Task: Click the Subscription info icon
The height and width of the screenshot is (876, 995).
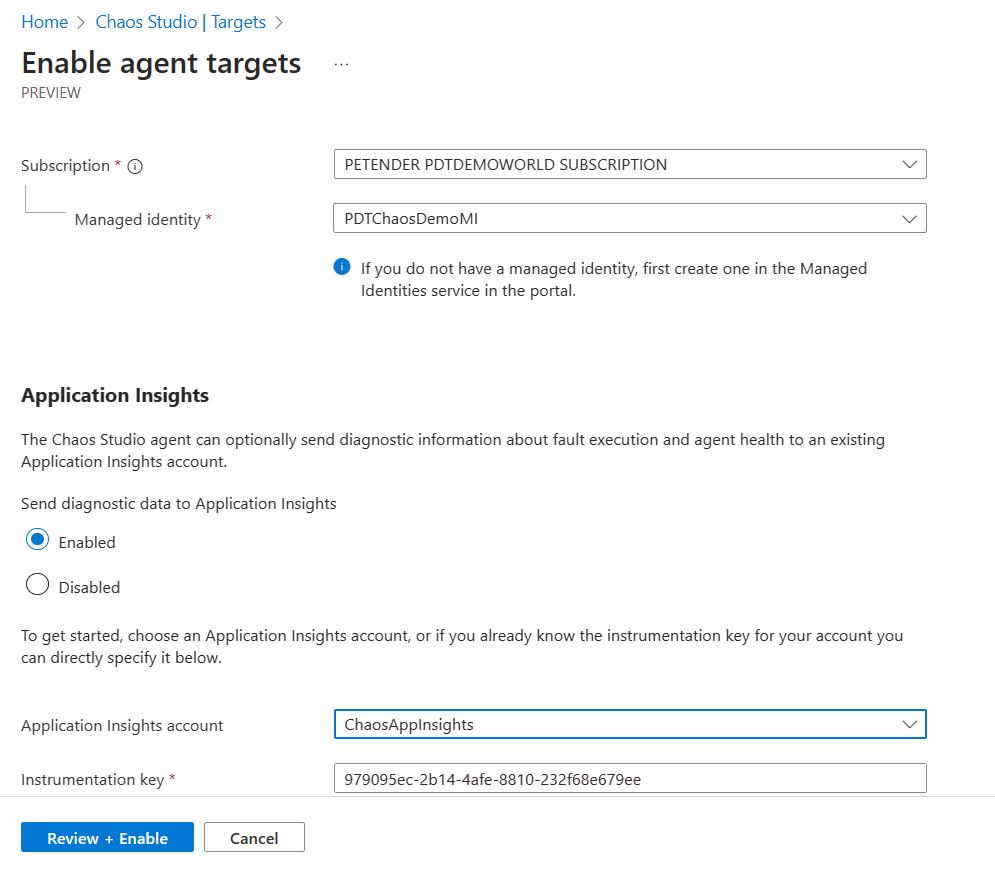Action: tap(135, 166)
